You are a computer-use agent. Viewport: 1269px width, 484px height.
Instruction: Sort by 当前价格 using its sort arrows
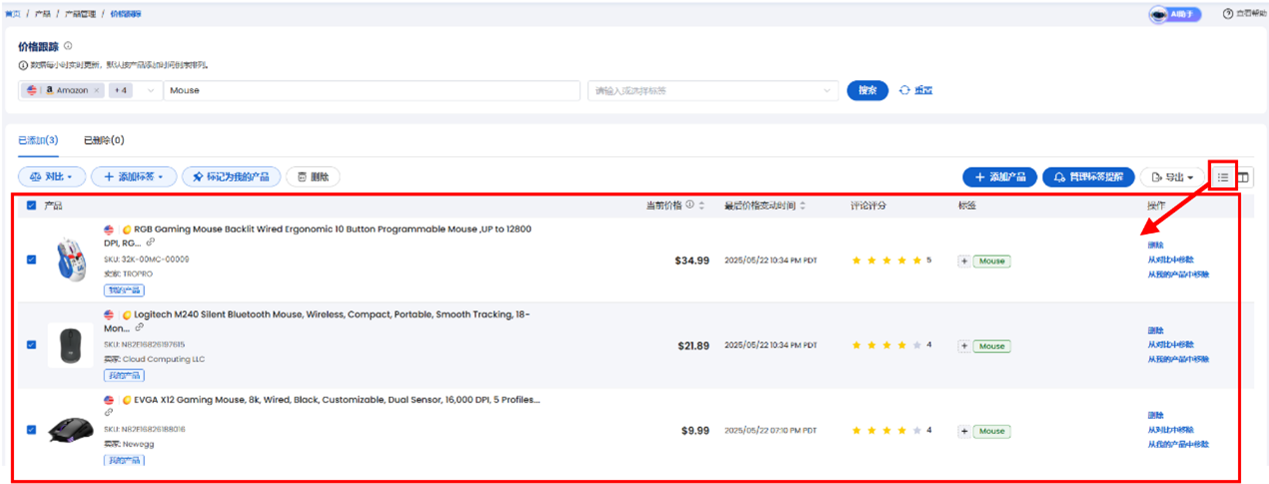click(702, 205)
